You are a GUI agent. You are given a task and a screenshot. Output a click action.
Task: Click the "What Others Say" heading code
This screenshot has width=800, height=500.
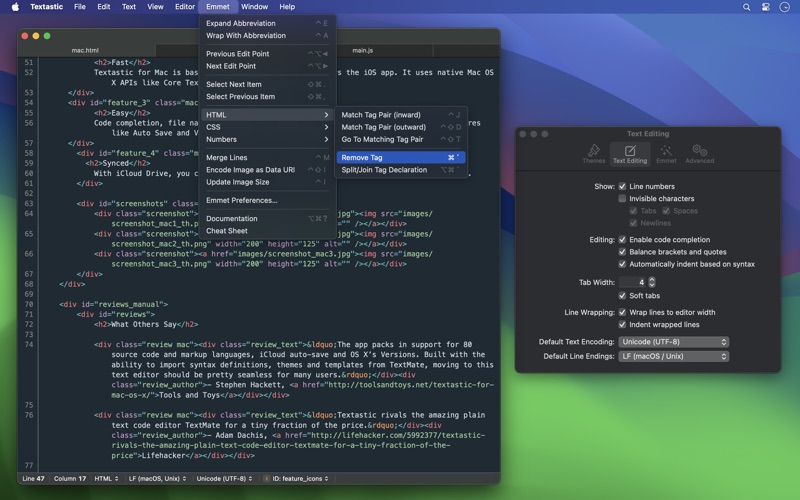pyautogui.click(x=146, y=324)
